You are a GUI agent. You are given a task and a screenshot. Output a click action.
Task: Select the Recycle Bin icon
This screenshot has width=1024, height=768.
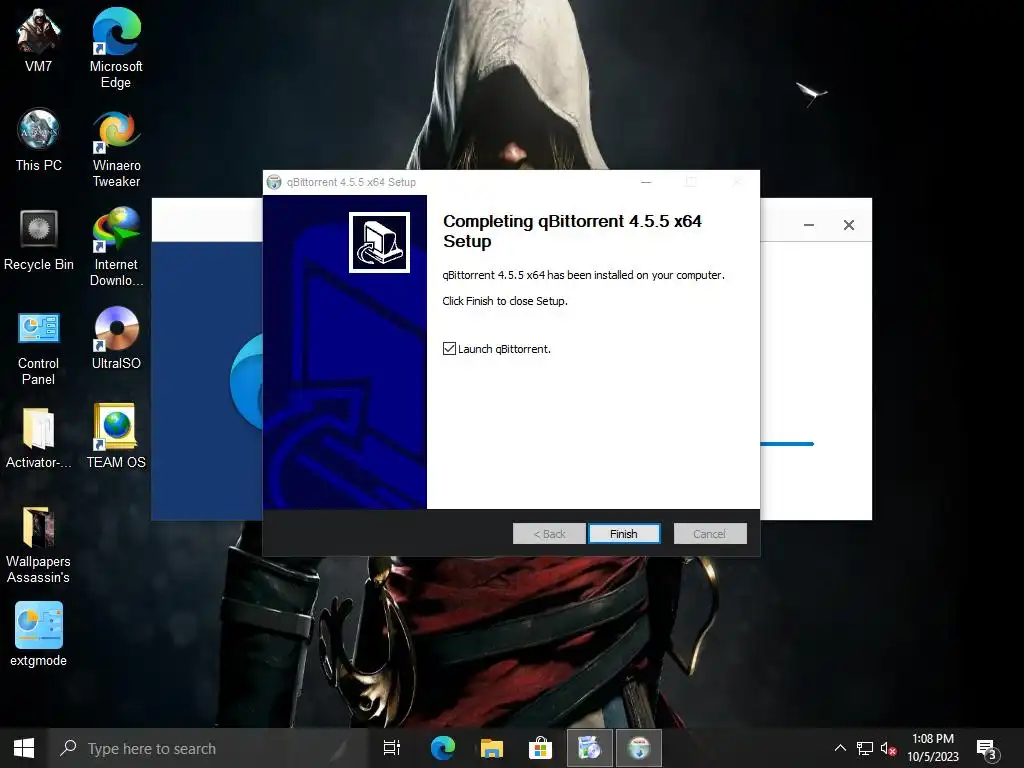click(x=39, y=240)
